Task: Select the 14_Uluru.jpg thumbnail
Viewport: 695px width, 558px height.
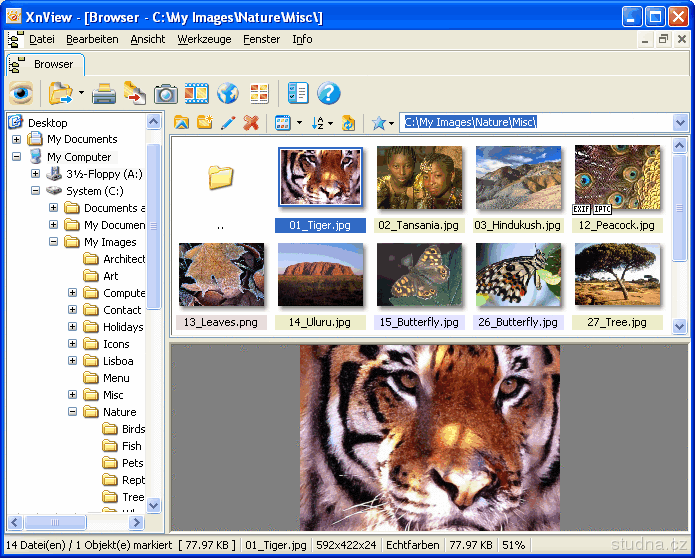Action: [319, 274]
